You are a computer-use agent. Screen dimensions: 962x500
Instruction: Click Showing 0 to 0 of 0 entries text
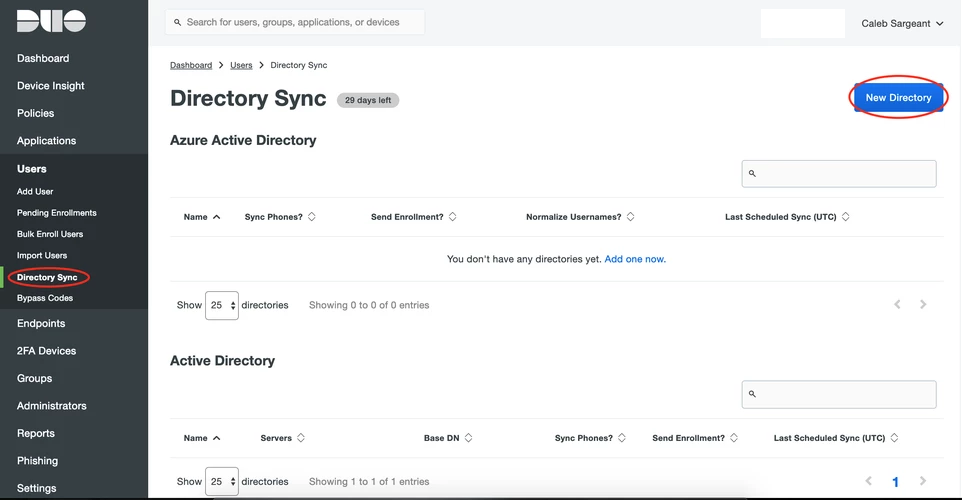click(x=369, y=305)
